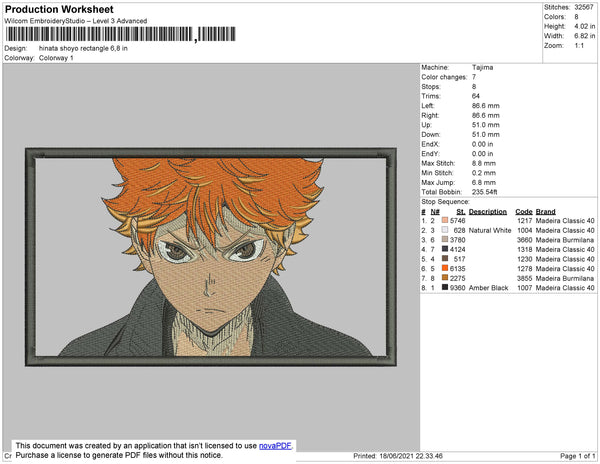Click the barcode on the worksheet header
This screenshot has width=600, height=464.
point(121,34)
